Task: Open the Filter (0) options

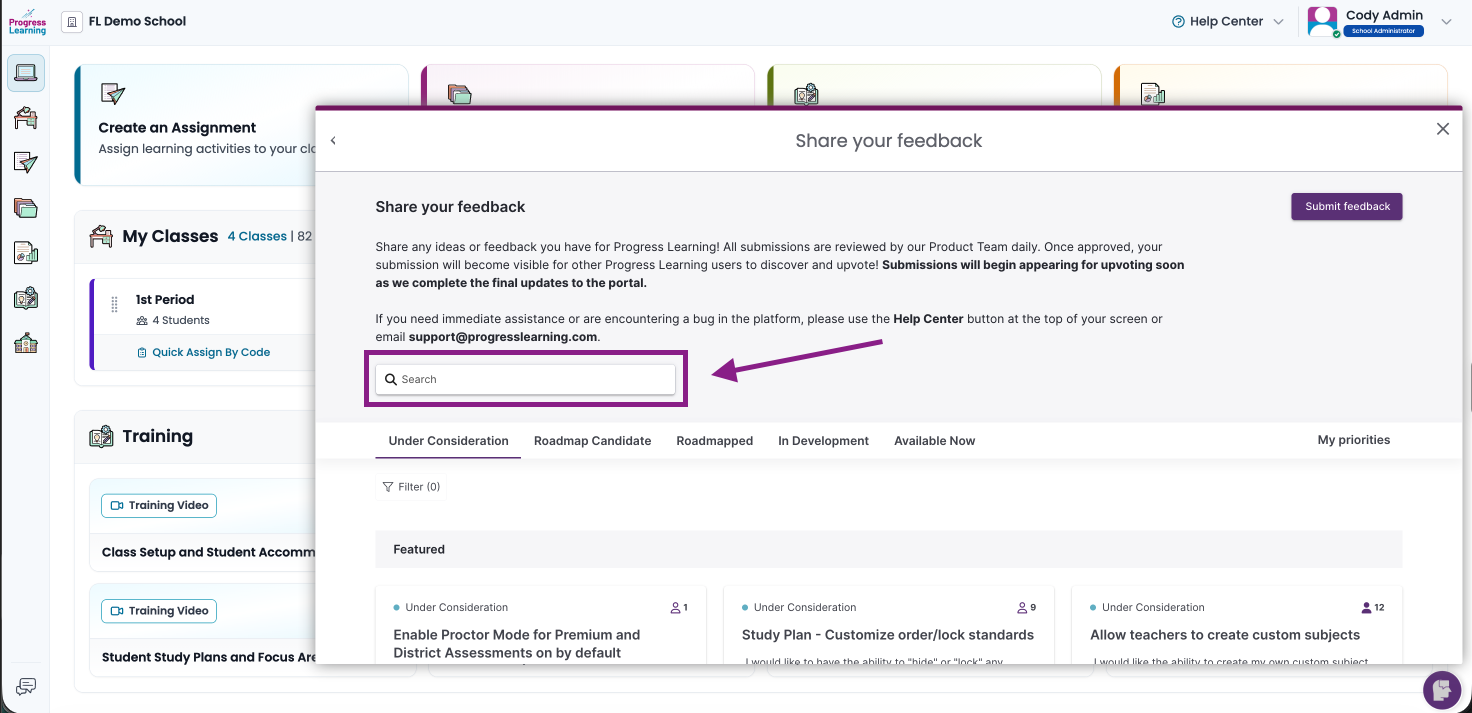Action: [x=411, y=487]
